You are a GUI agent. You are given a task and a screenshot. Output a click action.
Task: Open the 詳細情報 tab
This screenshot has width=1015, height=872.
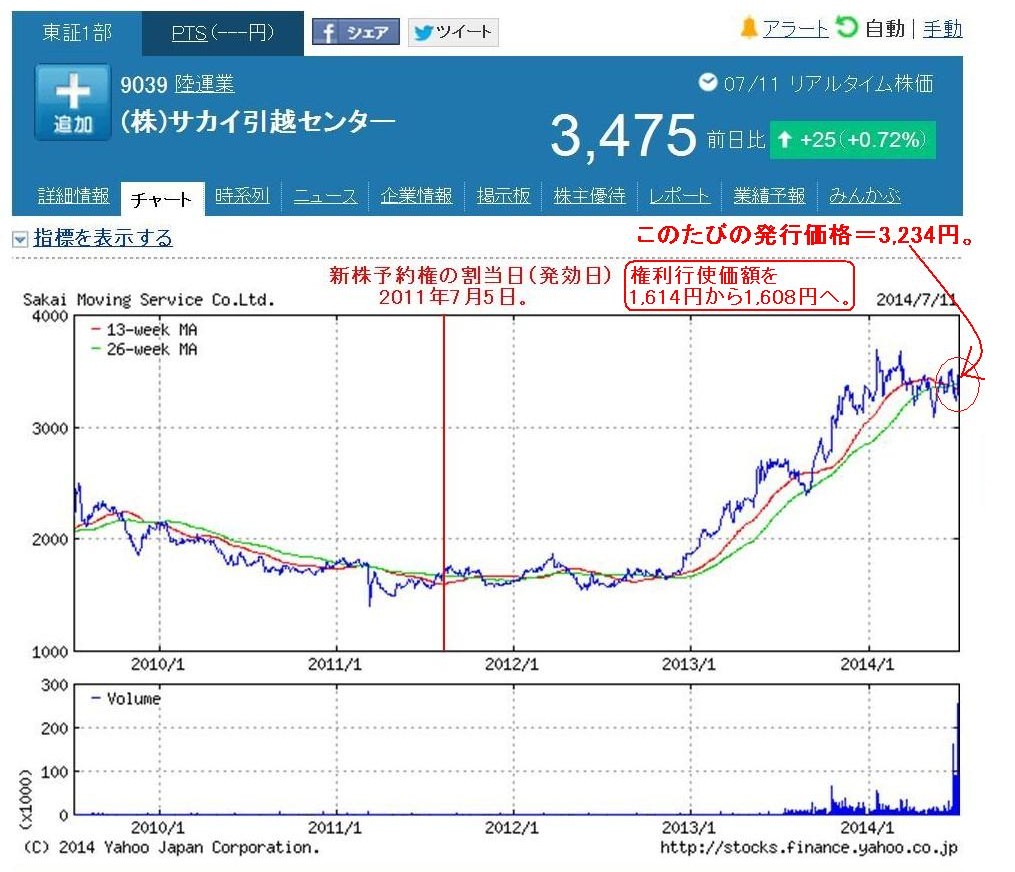click(x=74, y=196)
